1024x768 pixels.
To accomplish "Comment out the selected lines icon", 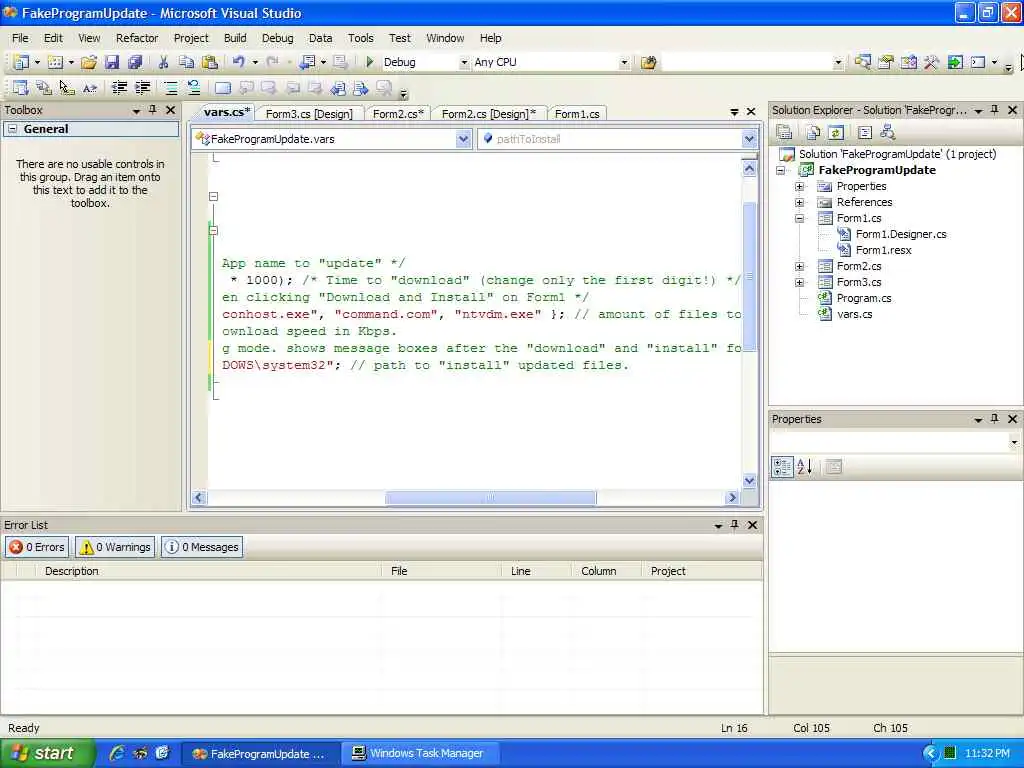I will click(x=170, y=88).
